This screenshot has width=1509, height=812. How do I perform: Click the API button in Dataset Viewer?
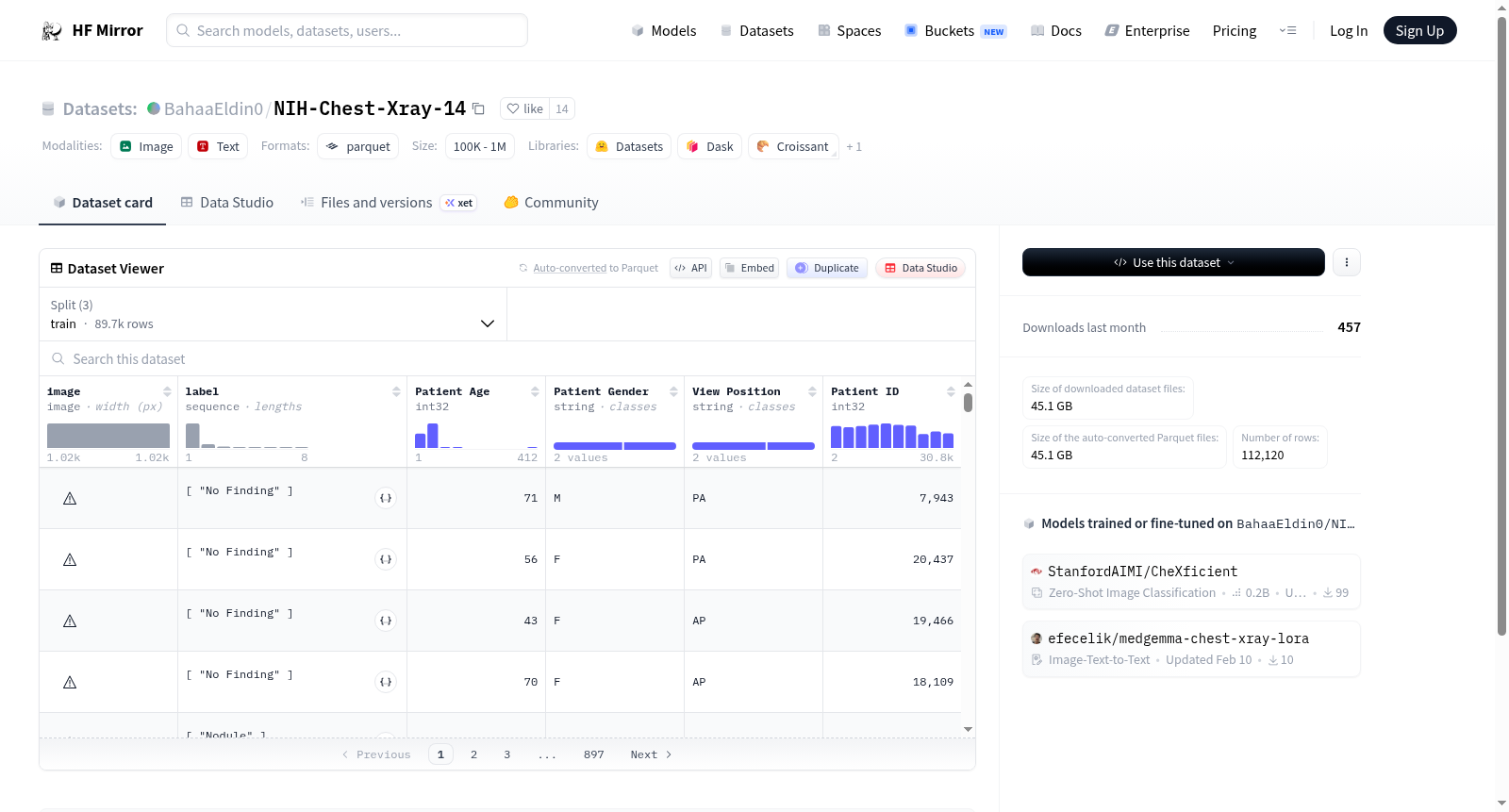click(x=690, y=268)
